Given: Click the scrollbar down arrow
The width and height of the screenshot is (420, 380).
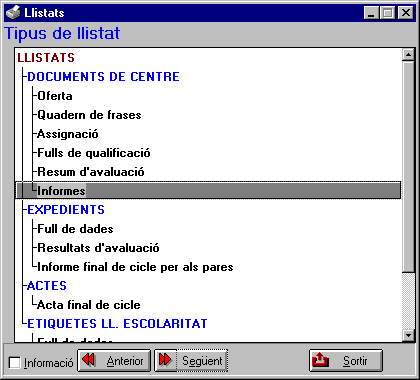Looking at the screenshot, I should pos(408,335).
